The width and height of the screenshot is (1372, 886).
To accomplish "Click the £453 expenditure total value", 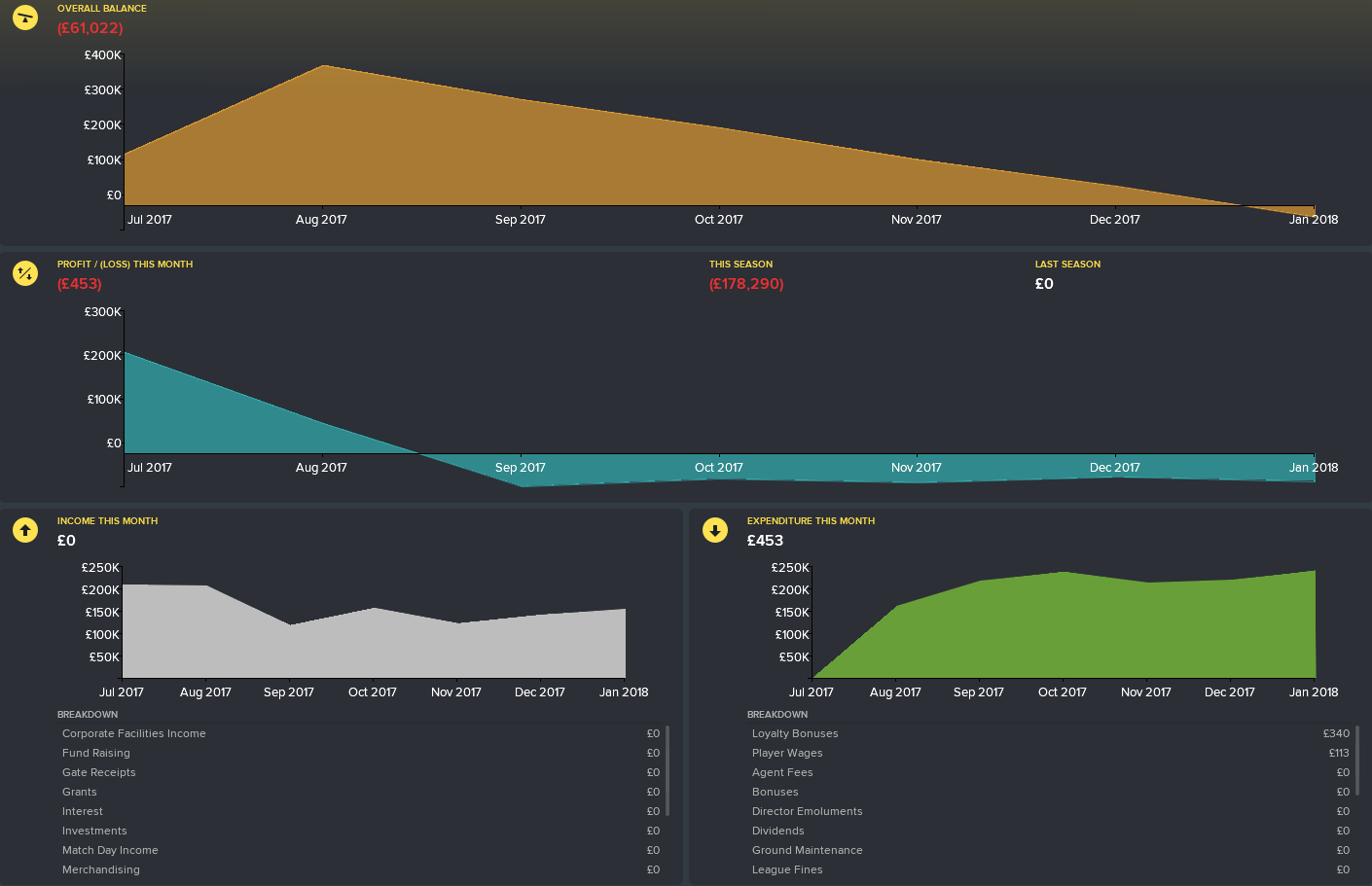I will [766, 541].
